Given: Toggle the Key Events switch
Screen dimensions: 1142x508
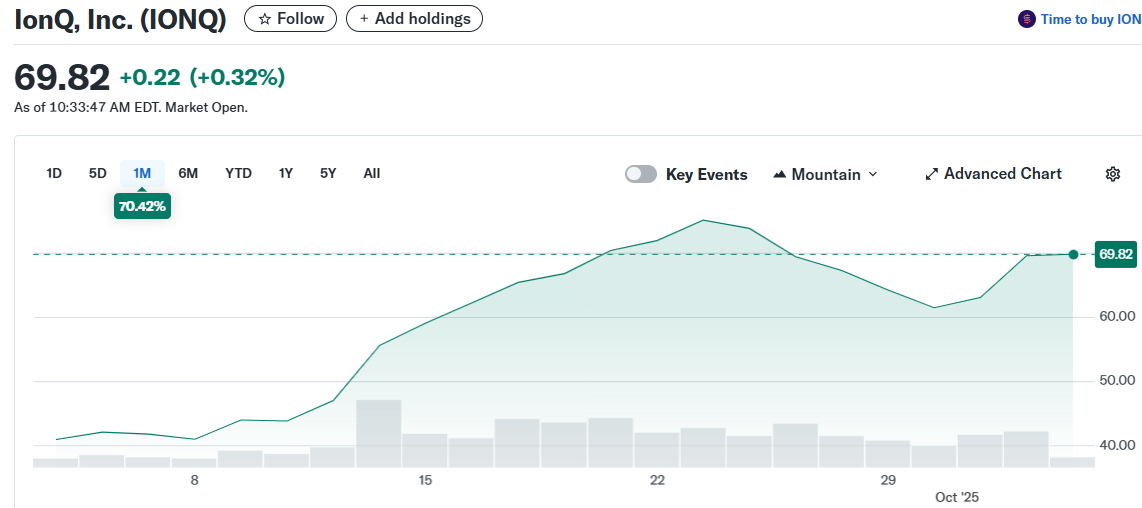Looking at the screenshot, I should (x=640, y=174).
